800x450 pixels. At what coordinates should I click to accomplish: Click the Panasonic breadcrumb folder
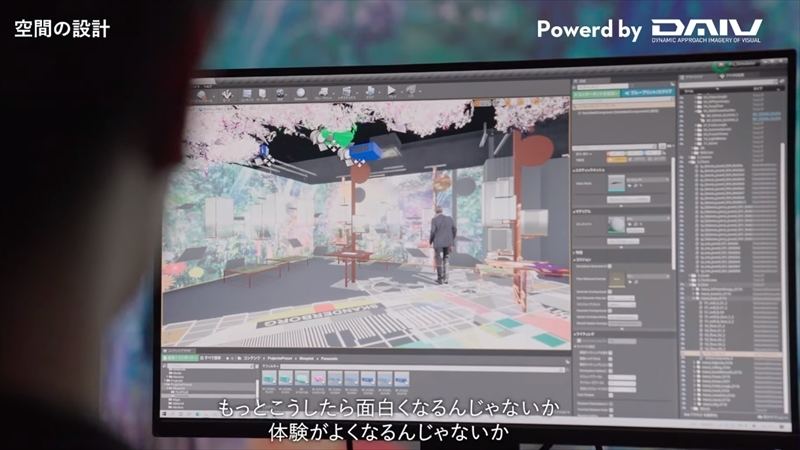329,359
